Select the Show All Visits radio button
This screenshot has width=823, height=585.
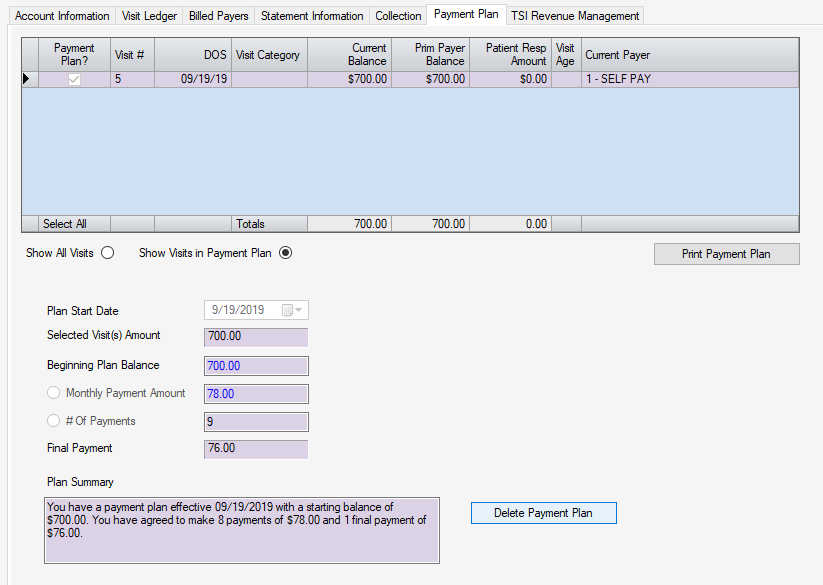108,253
